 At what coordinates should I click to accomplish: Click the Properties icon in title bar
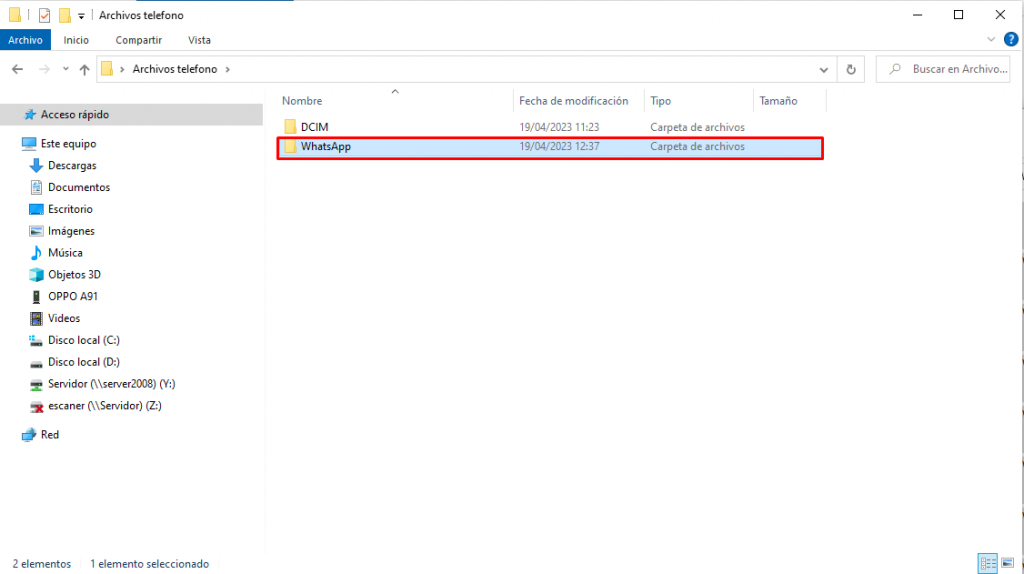[x=44, y=15]
